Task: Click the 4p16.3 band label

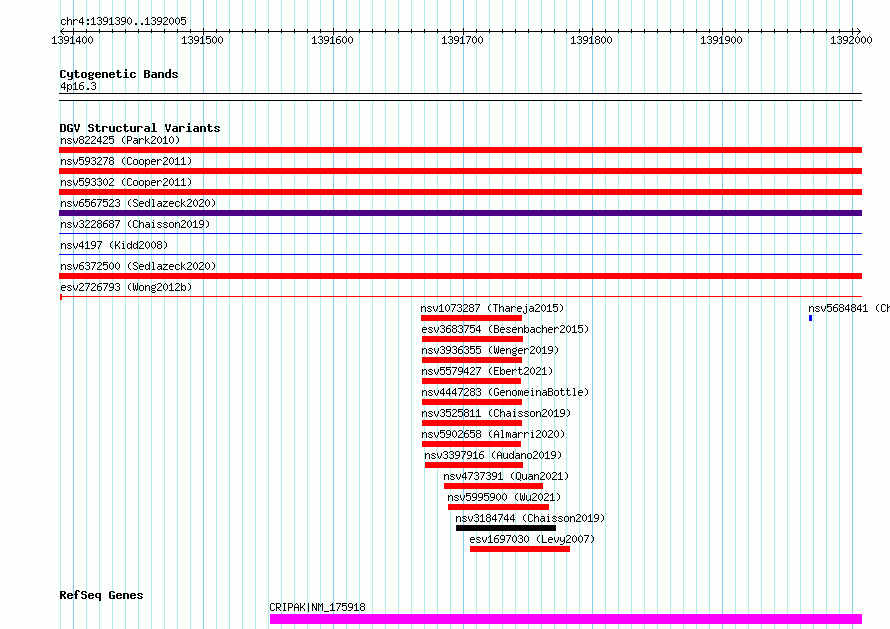Action: (78, 86)
